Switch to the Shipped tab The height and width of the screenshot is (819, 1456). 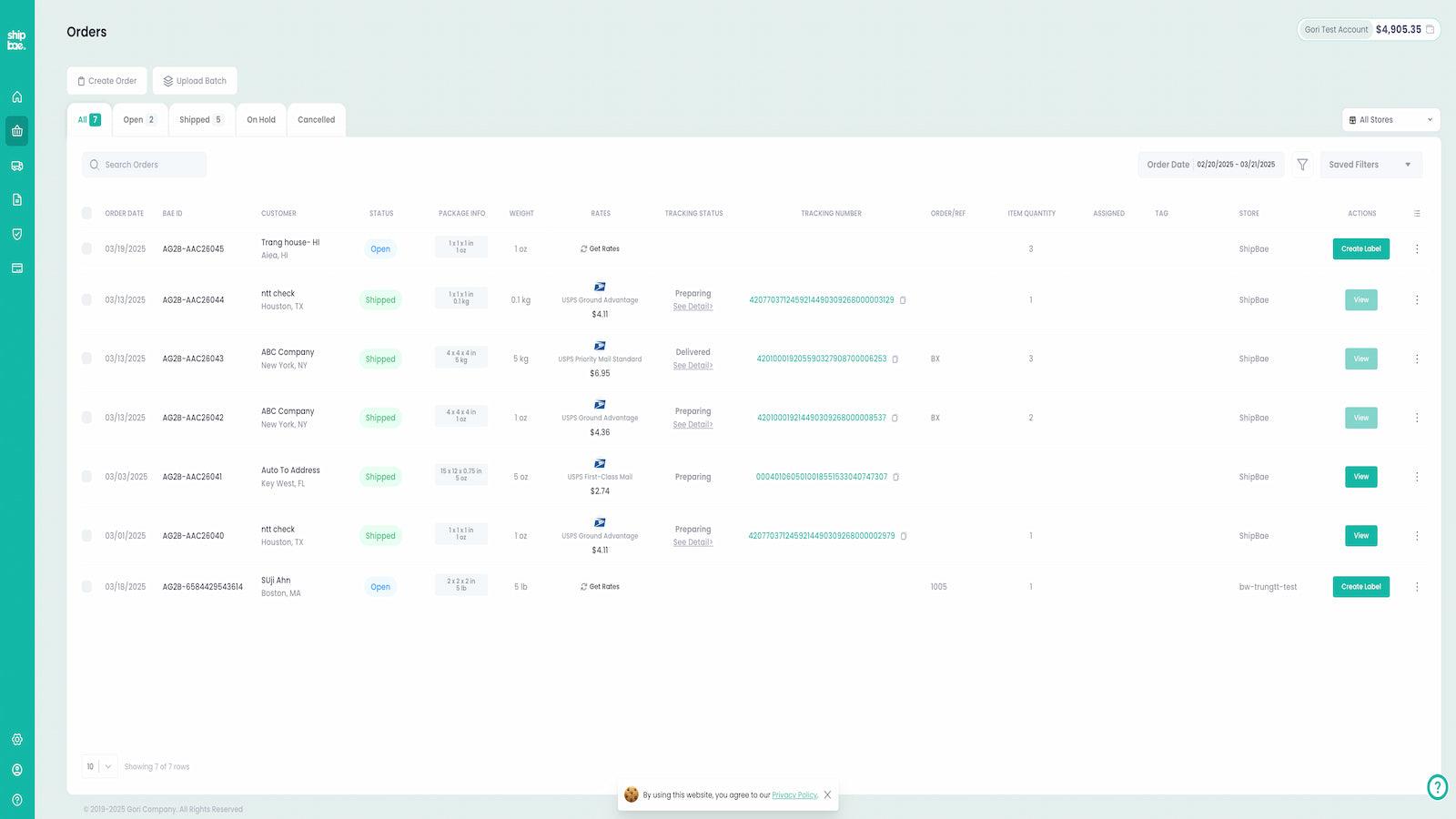[200, 120]
